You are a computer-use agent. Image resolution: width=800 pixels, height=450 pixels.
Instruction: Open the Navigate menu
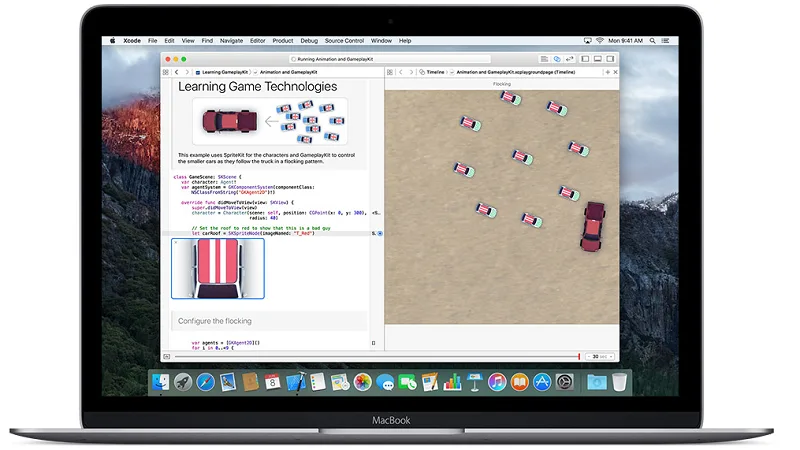pos(231,40)
